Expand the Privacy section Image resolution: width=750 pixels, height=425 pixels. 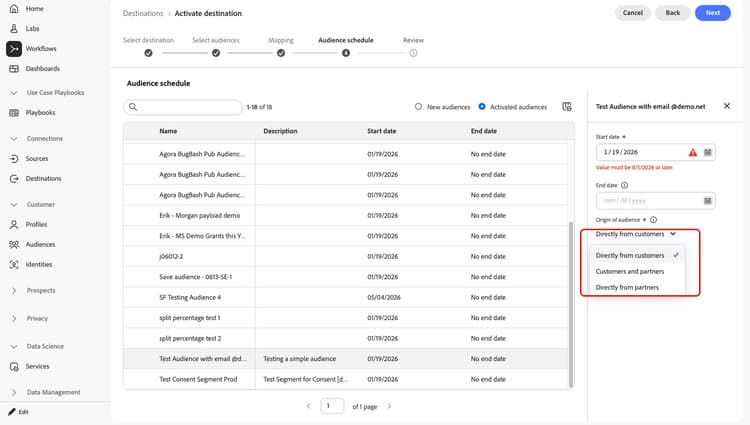point(14,318)
